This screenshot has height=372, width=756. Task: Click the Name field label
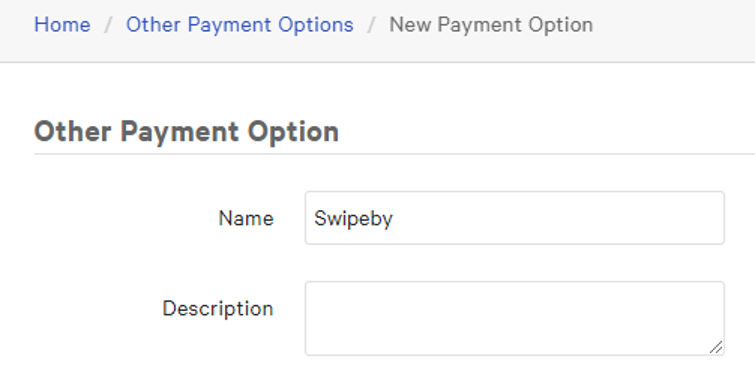pyautogui.click(x=246, y=218)
